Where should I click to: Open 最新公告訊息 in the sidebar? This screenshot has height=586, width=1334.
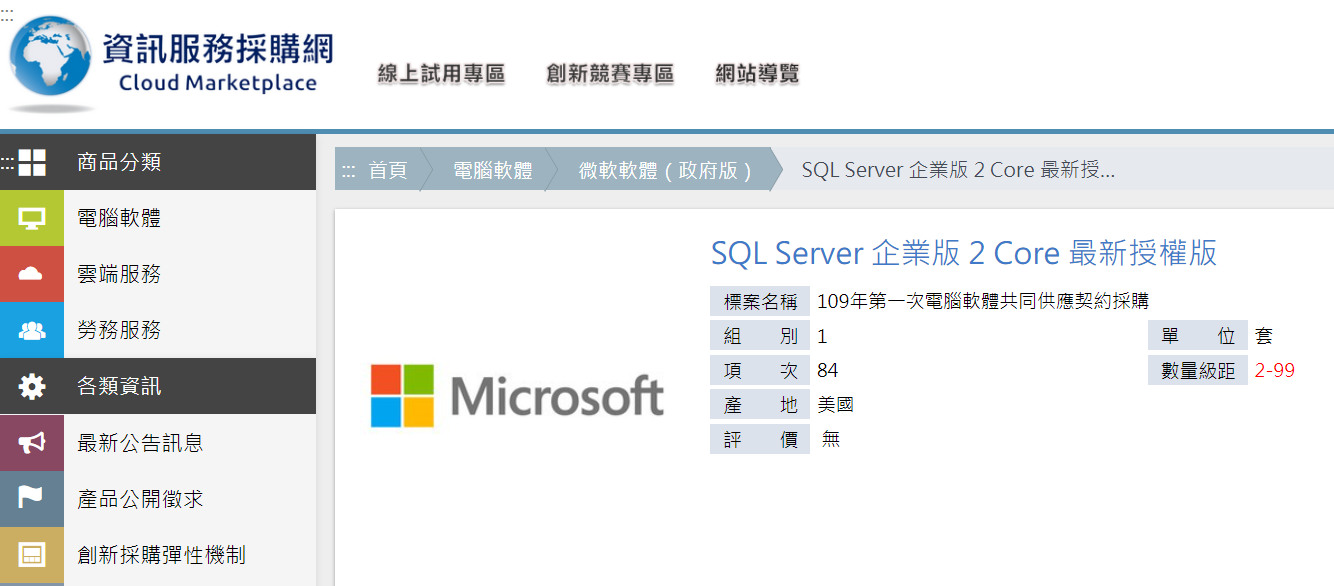tap(140, 443)
